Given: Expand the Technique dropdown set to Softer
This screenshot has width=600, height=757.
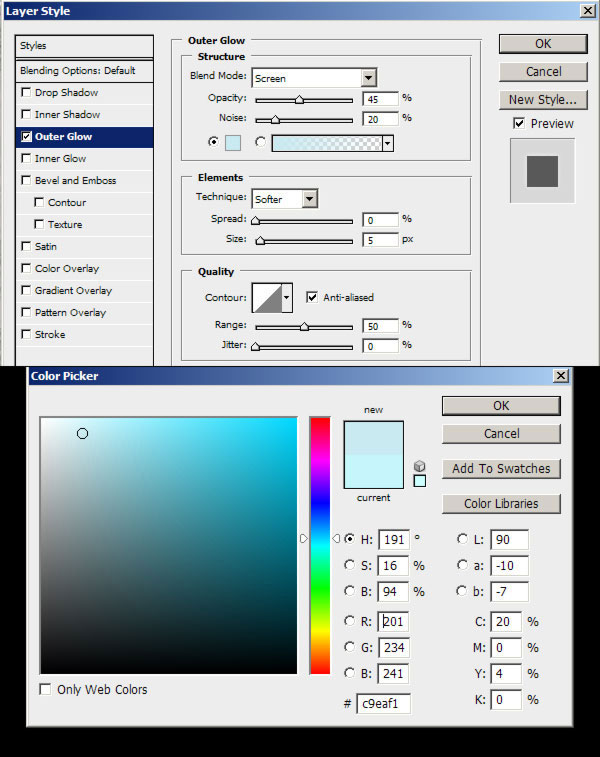Looking at the screenshot, I should coord(309,199).
